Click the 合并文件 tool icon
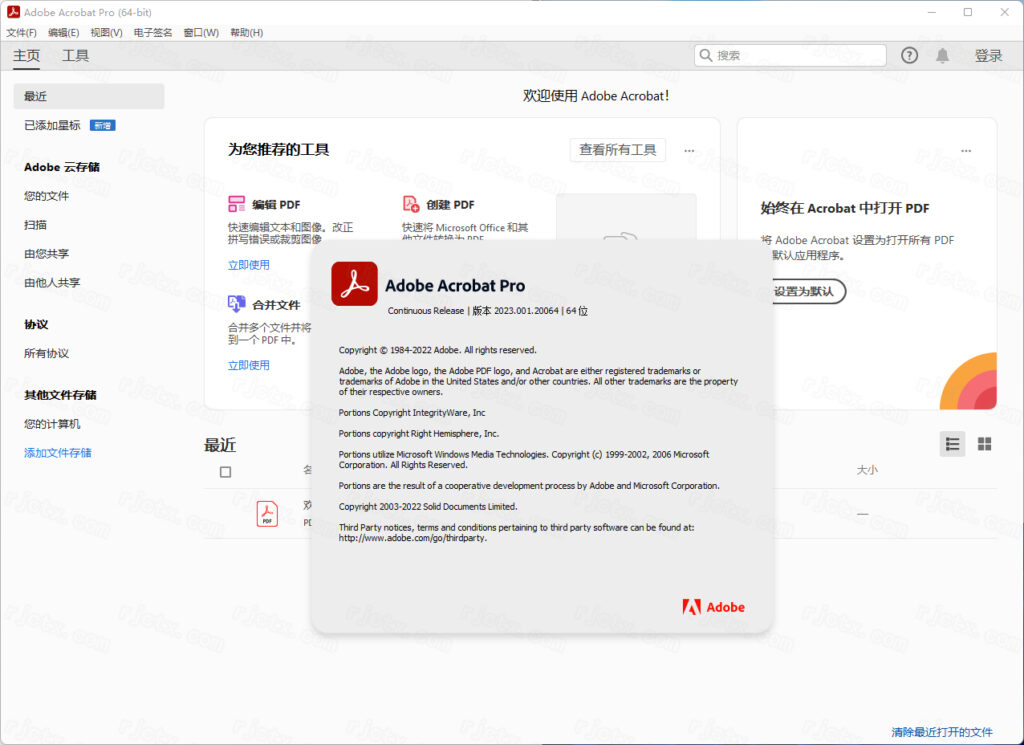The image size is (1024, 745). click(x=236, y=304)
